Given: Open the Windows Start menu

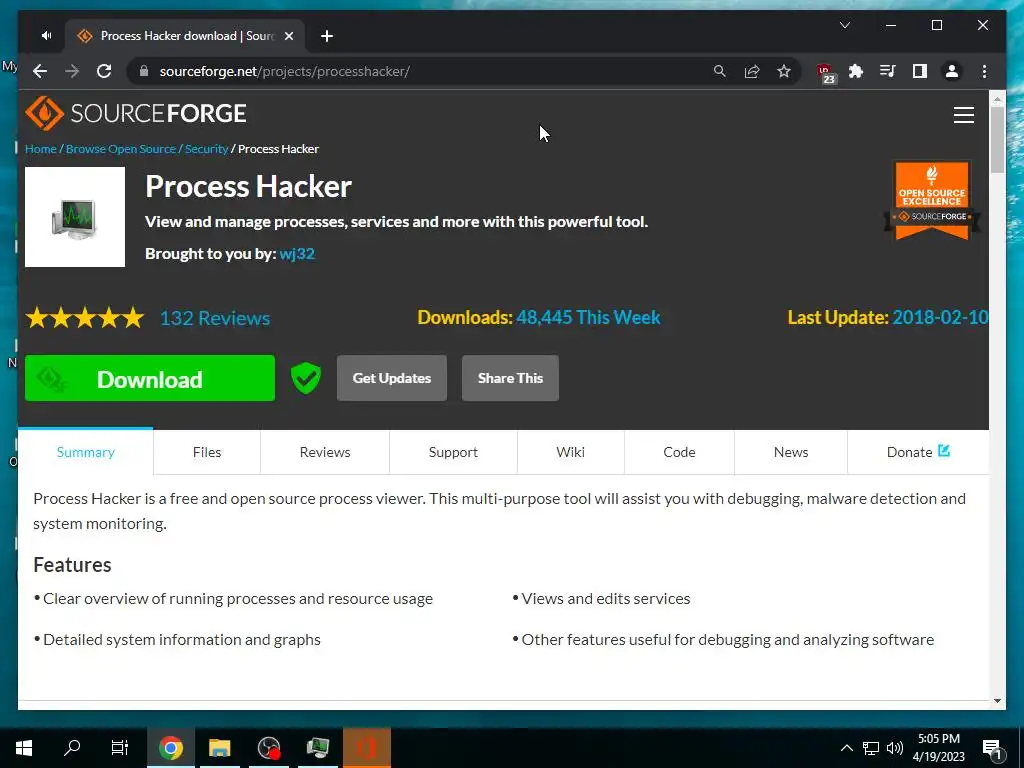Looking at the screenshot, I should click(24, 747).
